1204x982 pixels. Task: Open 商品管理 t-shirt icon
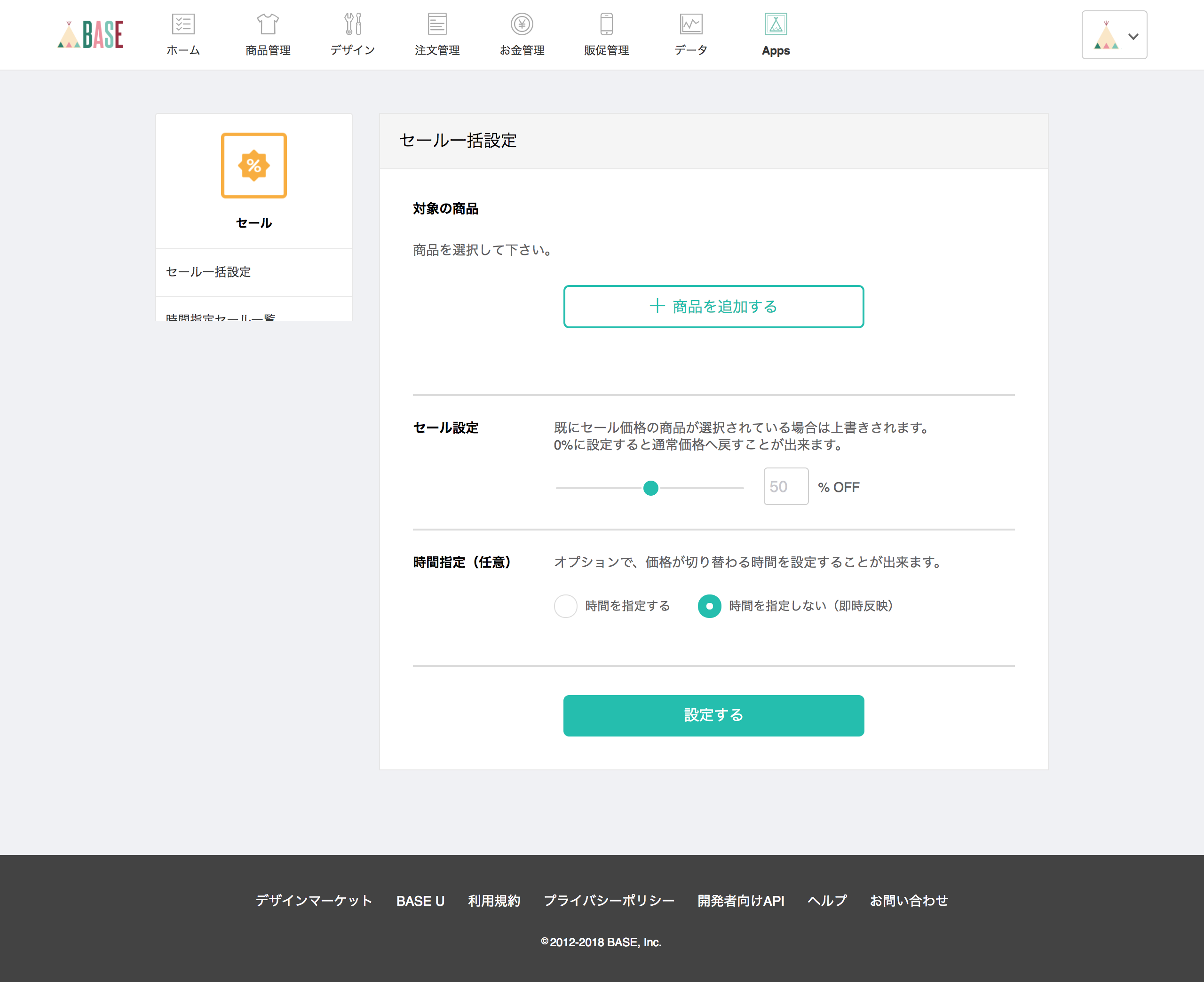[268, 24]
